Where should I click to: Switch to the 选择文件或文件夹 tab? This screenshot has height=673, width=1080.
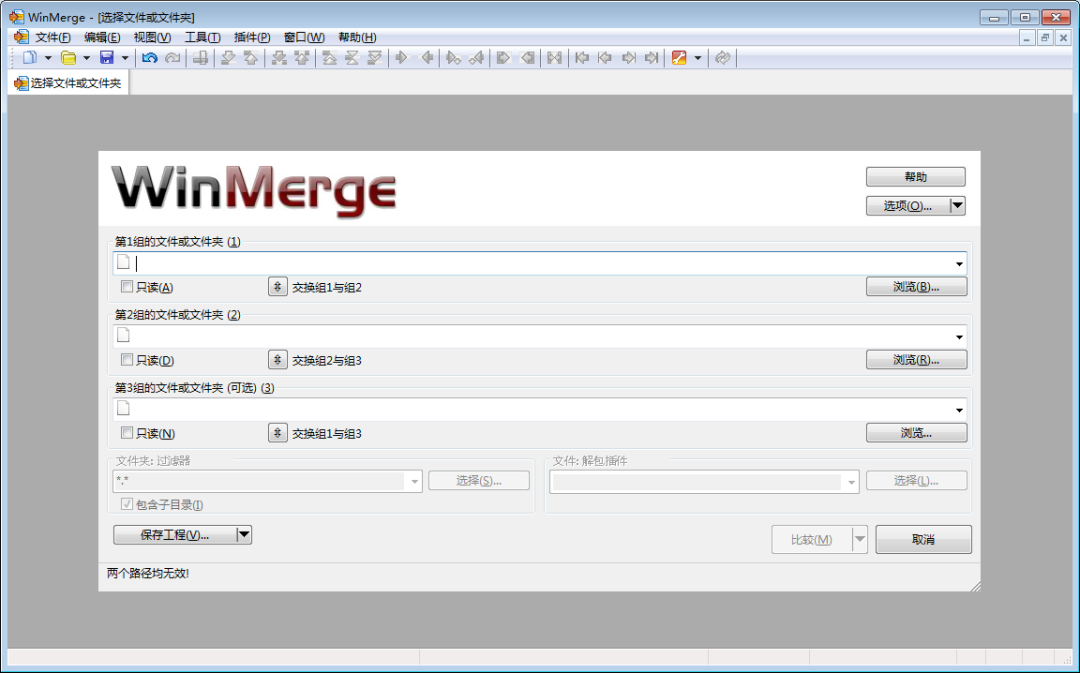click(67, 82)
